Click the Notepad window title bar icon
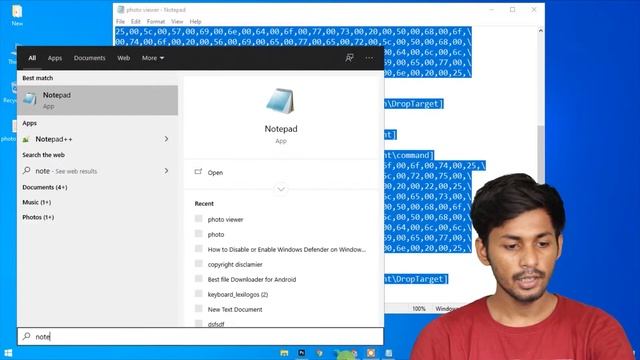 121,9
